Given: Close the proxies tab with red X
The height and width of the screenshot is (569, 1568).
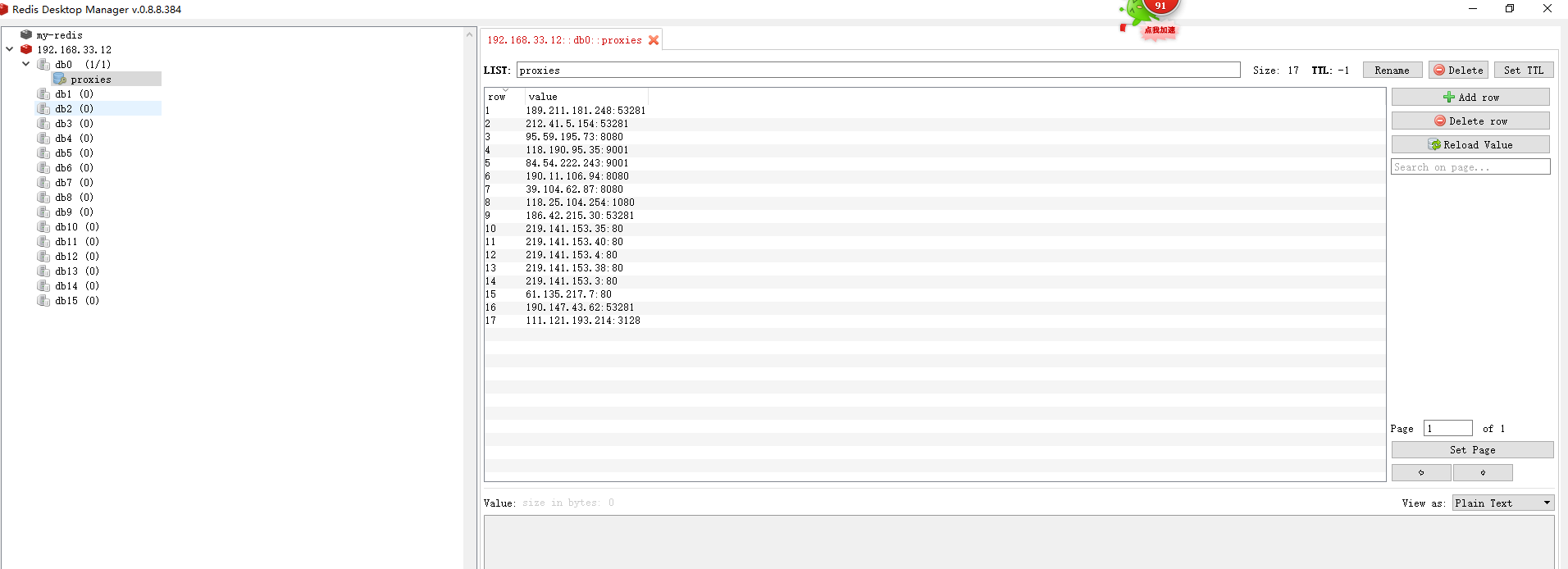Looking at the screenshot, I should point(654,39).
